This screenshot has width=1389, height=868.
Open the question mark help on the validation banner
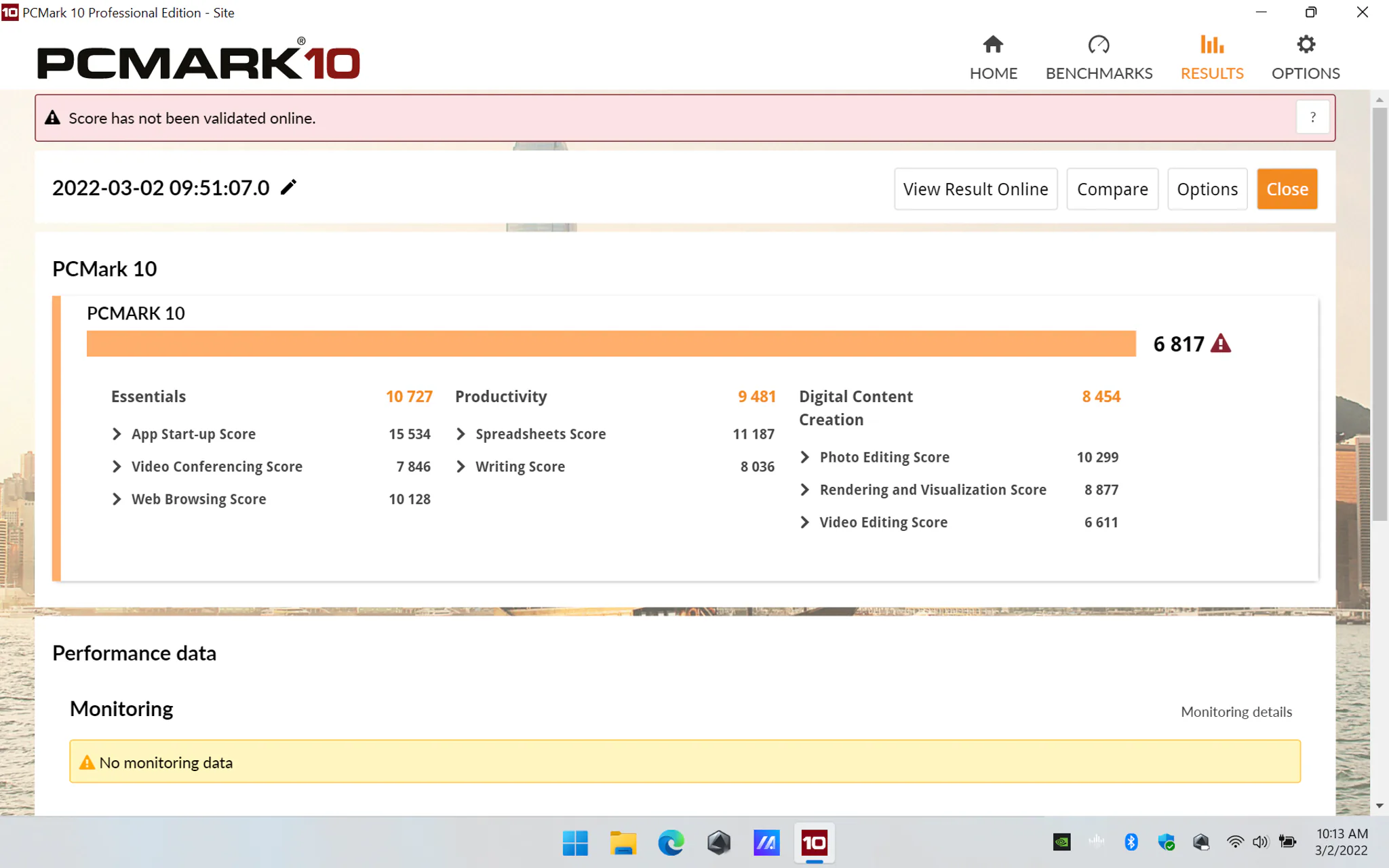[x=1313, y=117]
